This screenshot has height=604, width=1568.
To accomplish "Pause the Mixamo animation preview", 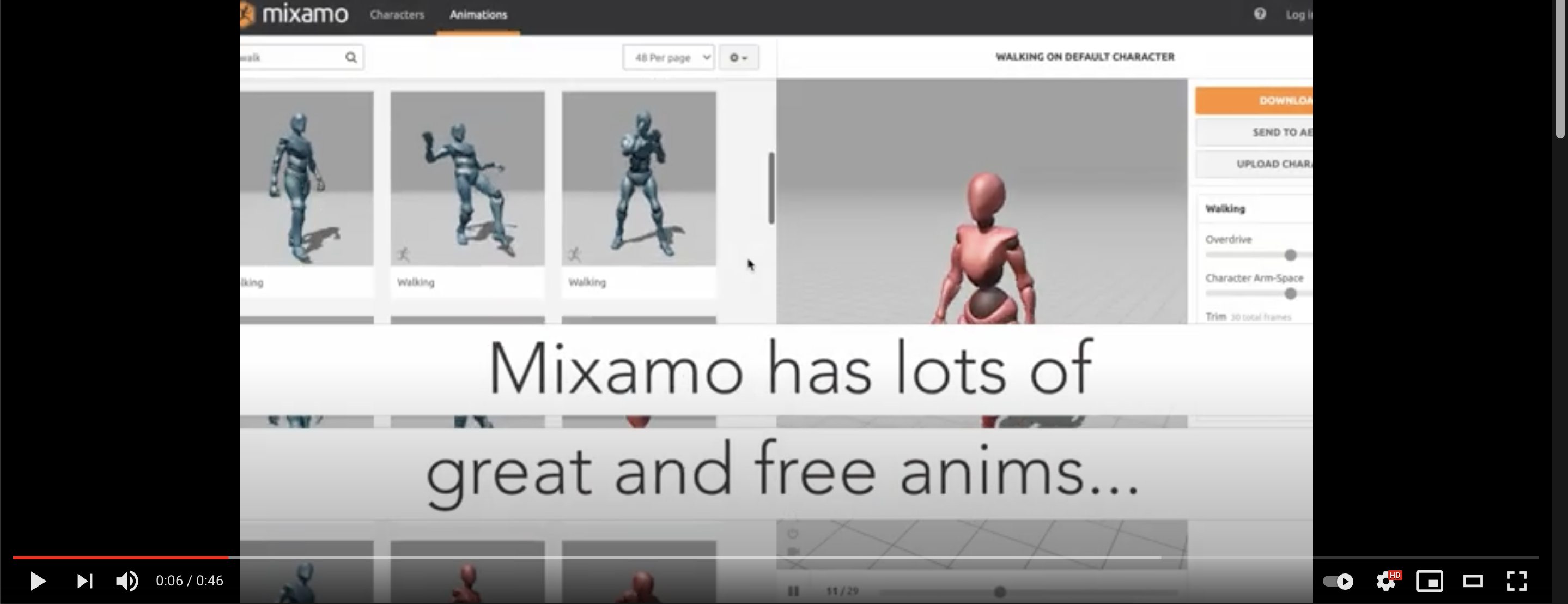I will [793, 590].
